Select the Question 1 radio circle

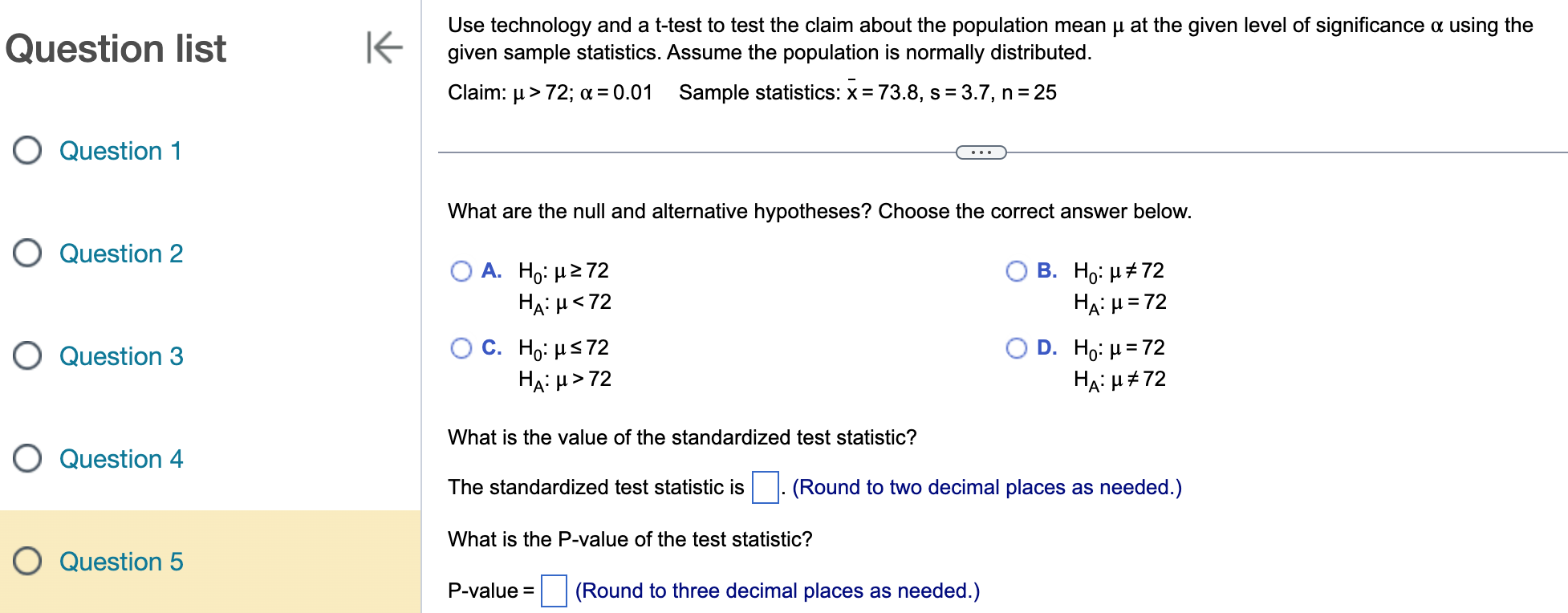tap(26, 150)
